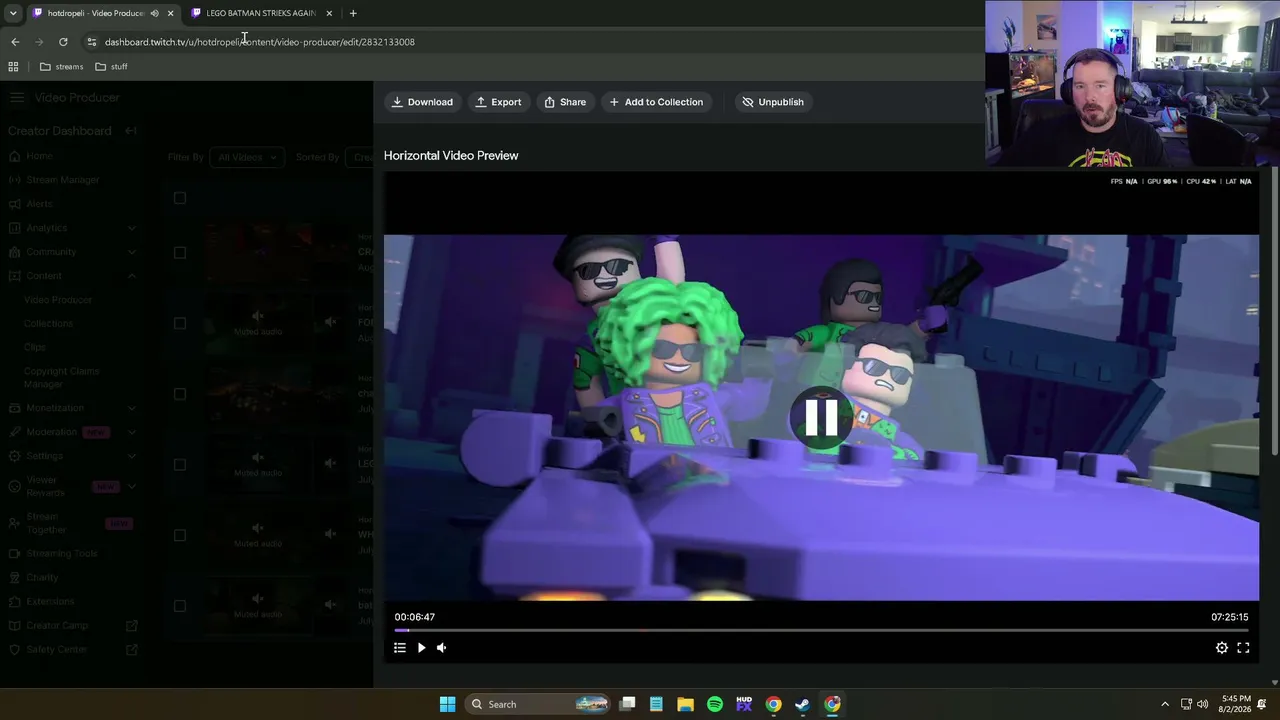Open File Explorer from taskbar
The height and width of the screenshot is (720, 1280).
[x=685, y=704]
